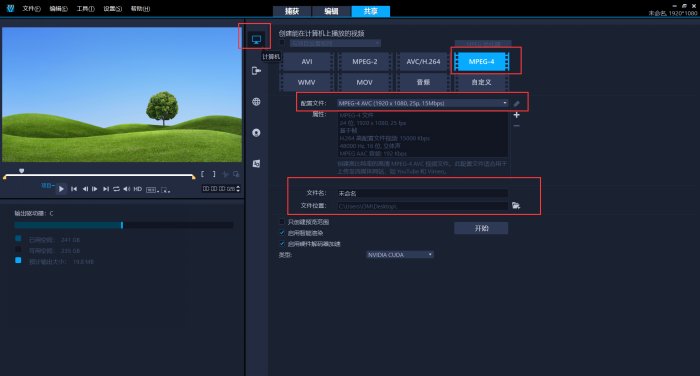Toggle loop playback
Screen dimensions: 700x376
pos(116,189)
